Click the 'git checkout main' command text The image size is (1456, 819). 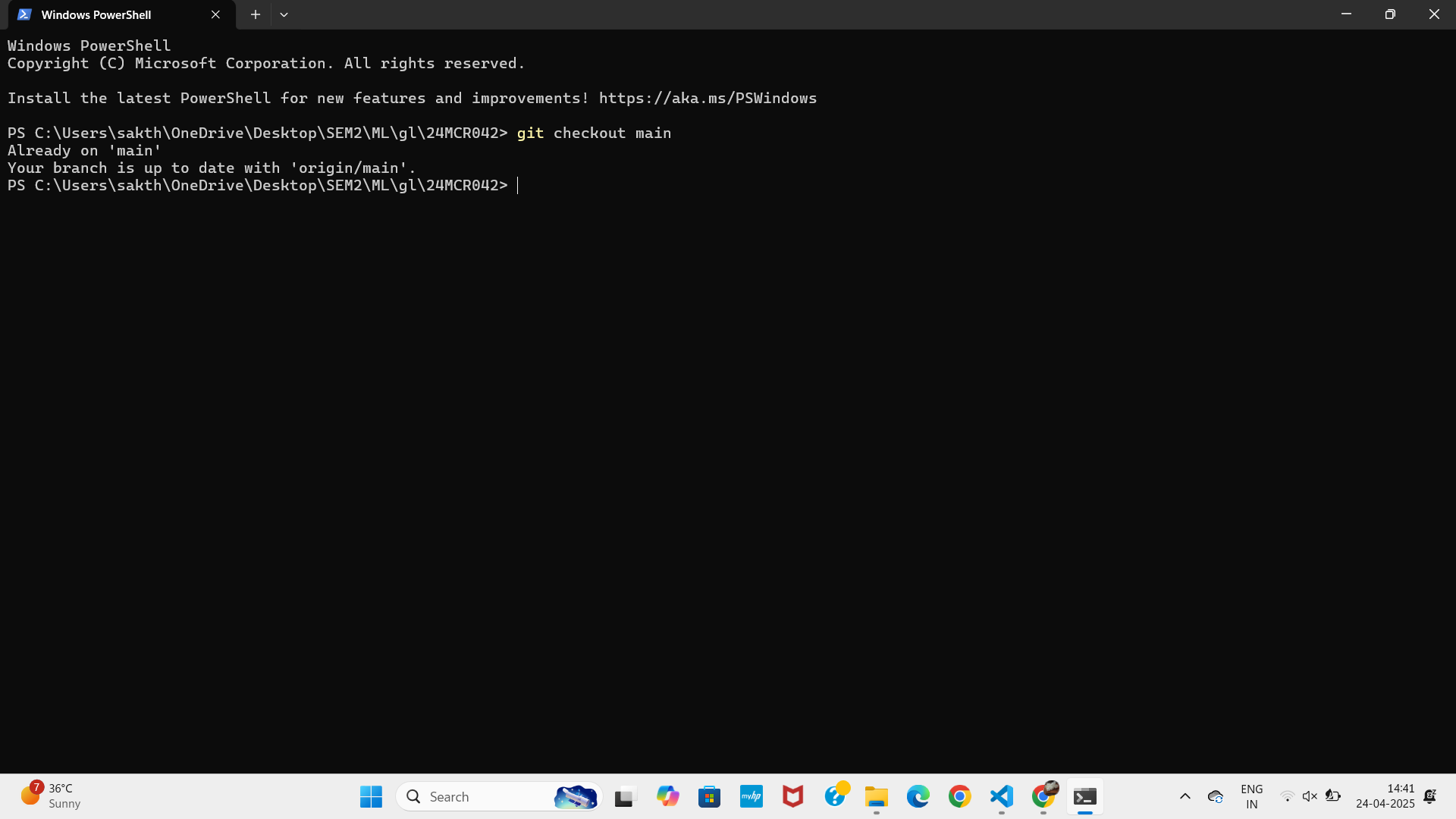594,133
